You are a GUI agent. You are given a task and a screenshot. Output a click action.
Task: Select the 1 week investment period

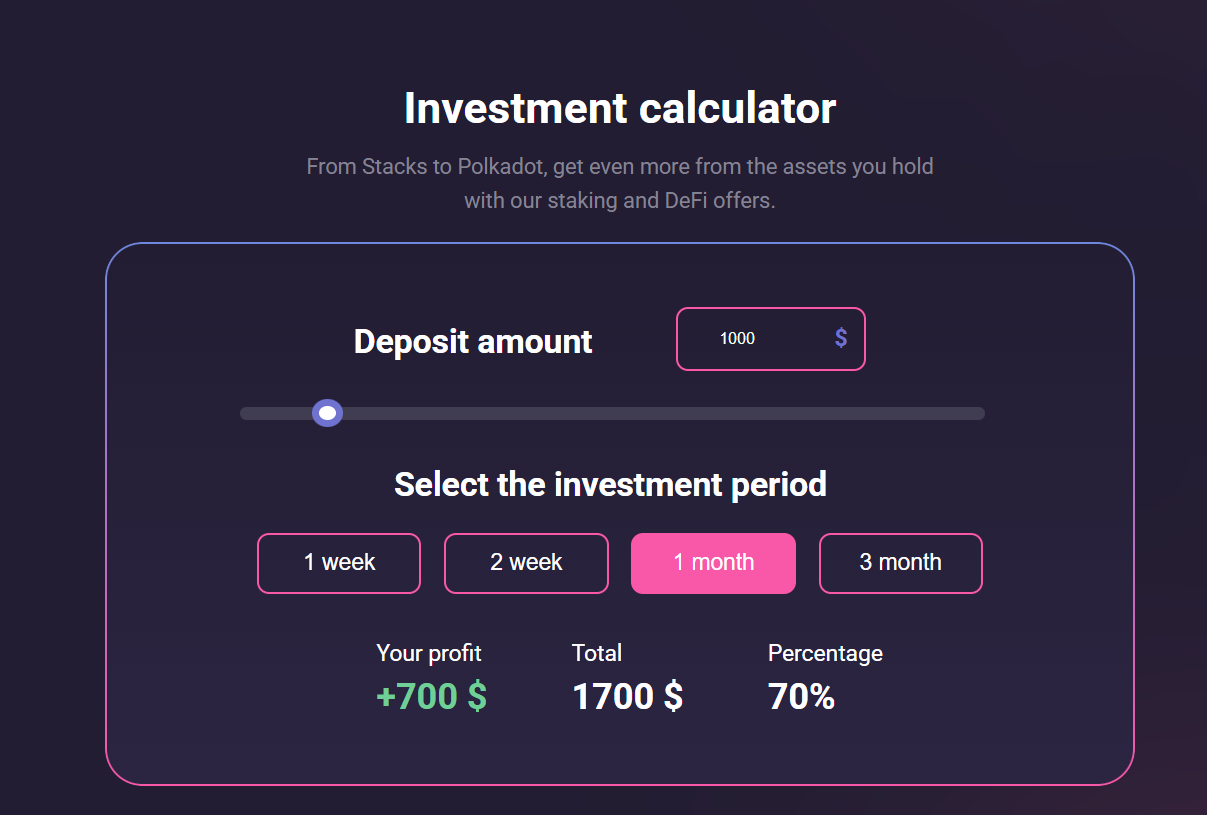(x=339, y=563)
